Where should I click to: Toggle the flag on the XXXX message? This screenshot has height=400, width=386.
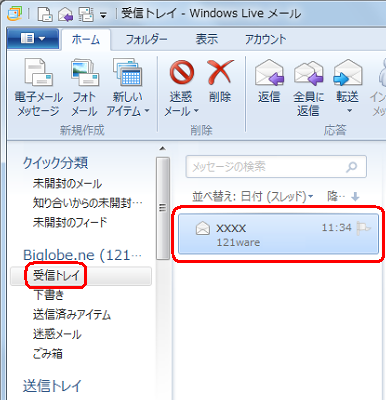363,228
